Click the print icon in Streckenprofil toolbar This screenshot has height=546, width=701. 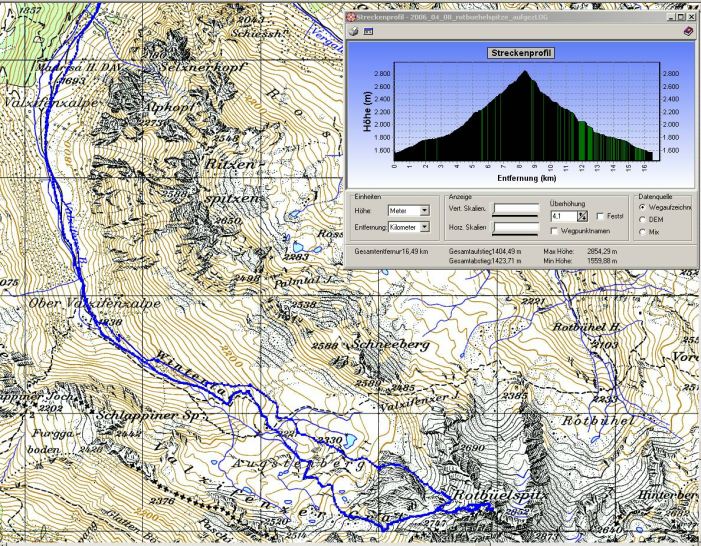(354, 31)
